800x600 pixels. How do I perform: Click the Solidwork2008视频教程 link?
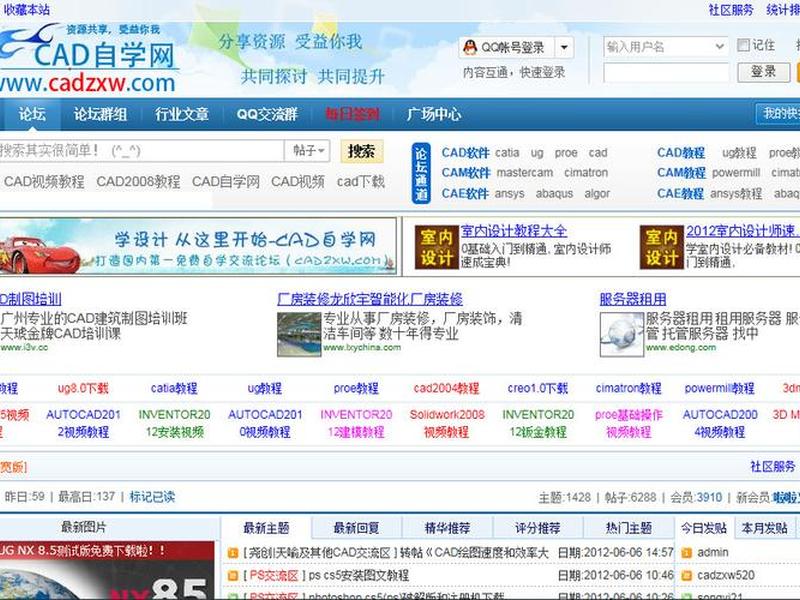click(447, 423)
